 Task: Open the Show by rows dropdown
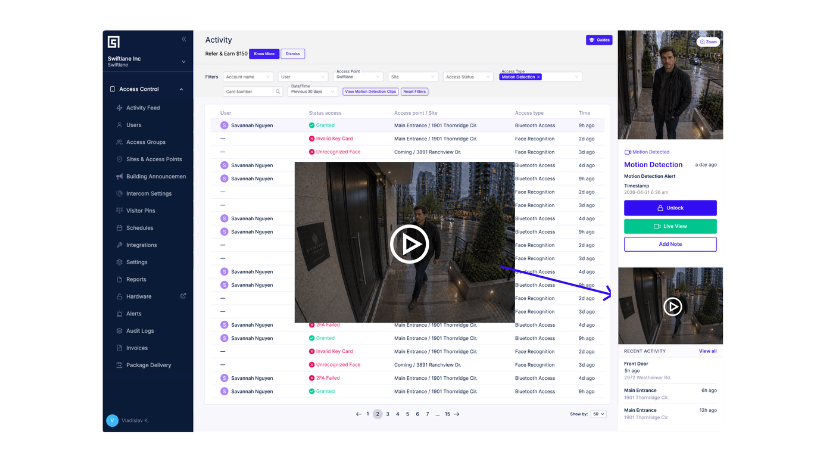pos(598,414)
